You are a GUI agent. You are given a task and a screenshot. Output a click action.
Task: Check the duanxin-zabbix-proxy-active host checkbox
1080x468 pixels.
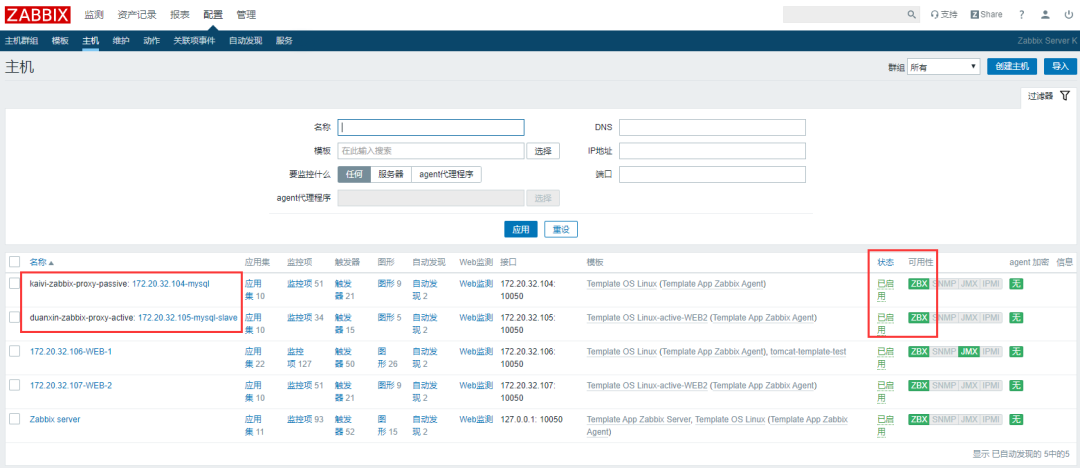point(14,317)
